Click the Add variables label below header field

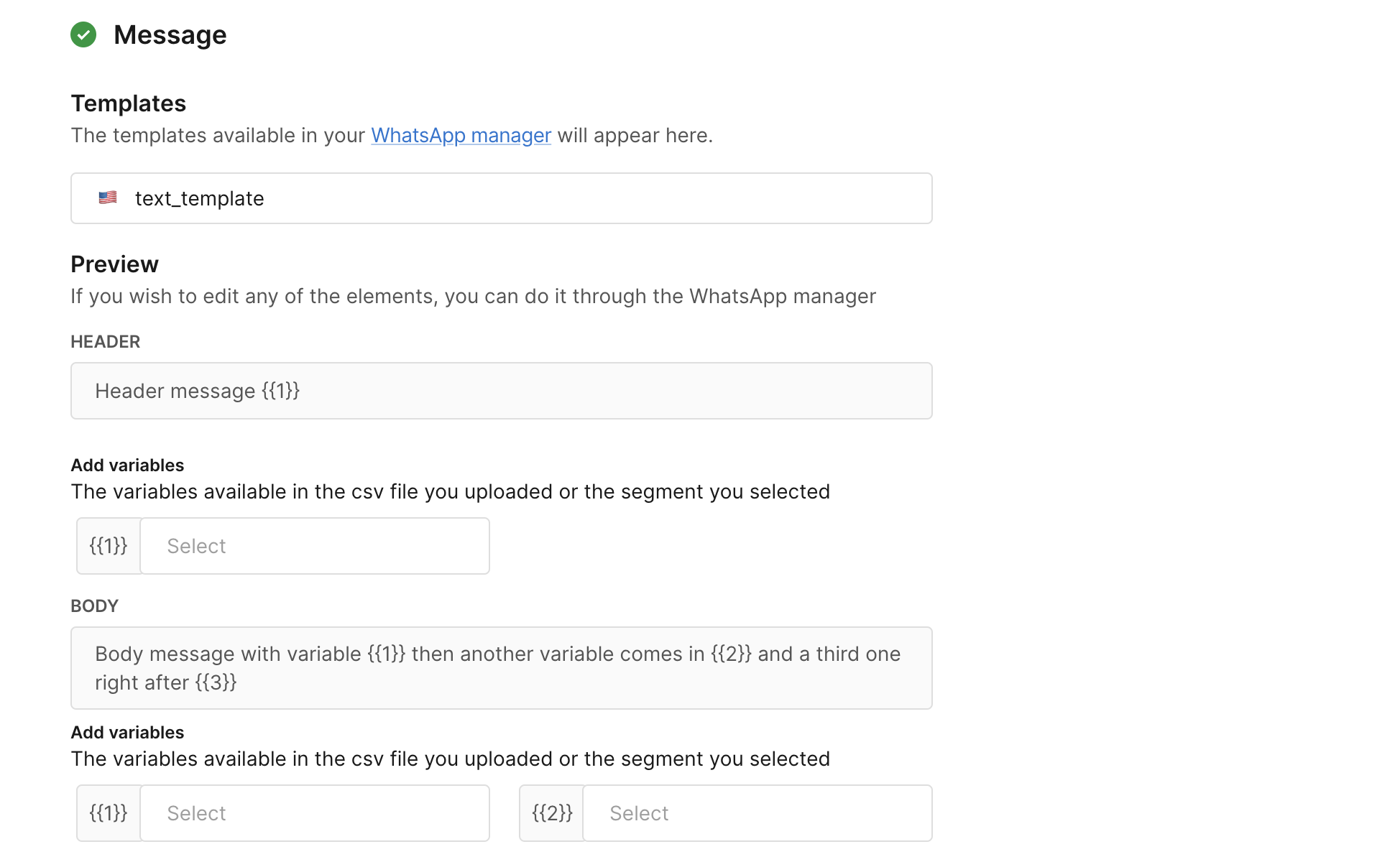pyautogui.click(x=127, y=465)
